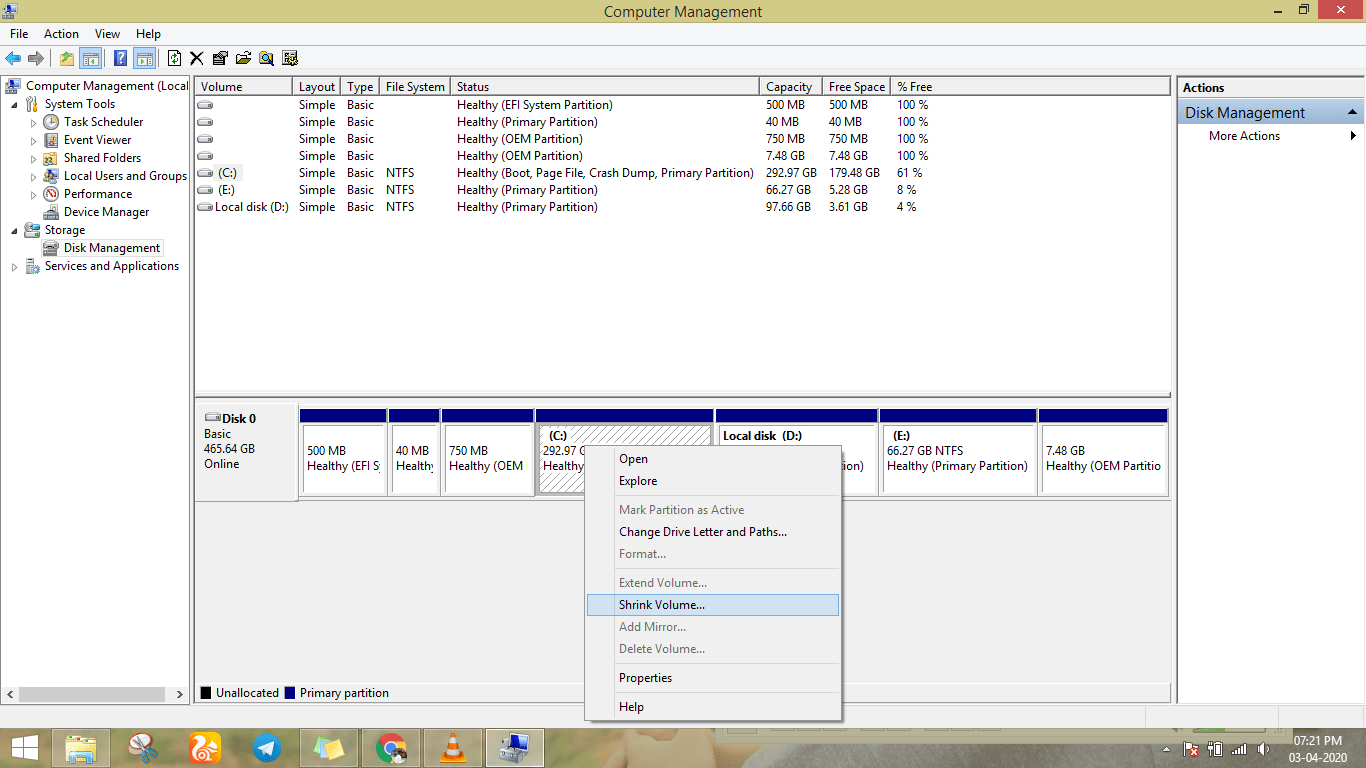Select the Local disk (D:) volume row
Viewport: 1366px width, 768px height.
click(682, 207)
